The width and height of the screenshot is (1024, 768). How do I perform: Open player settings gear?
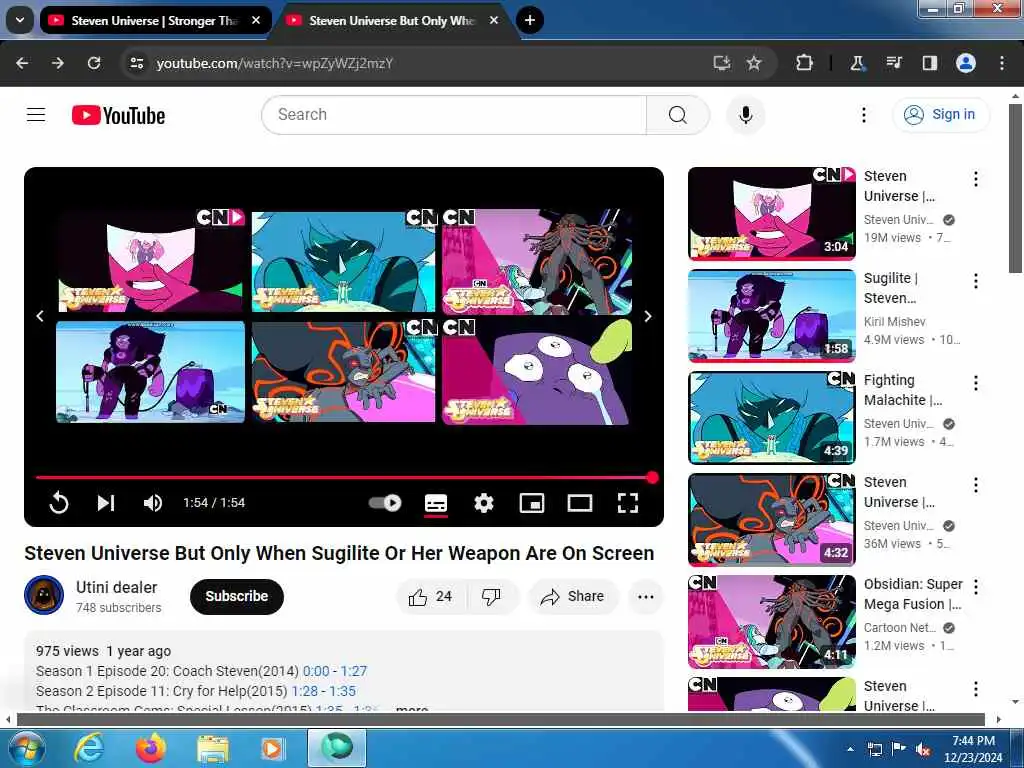[x=483, y=503]
